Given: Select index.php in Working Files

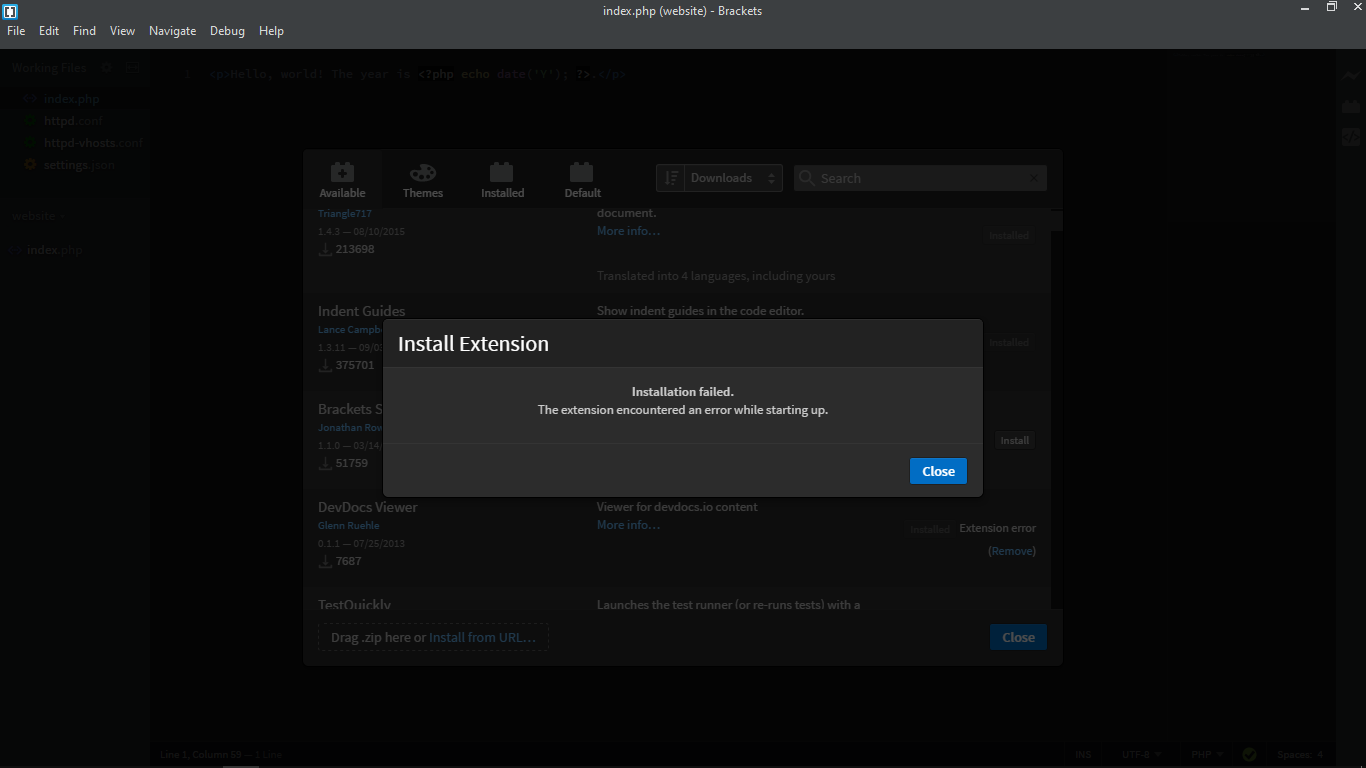Looking at the screenshot, I should (72, 99).
